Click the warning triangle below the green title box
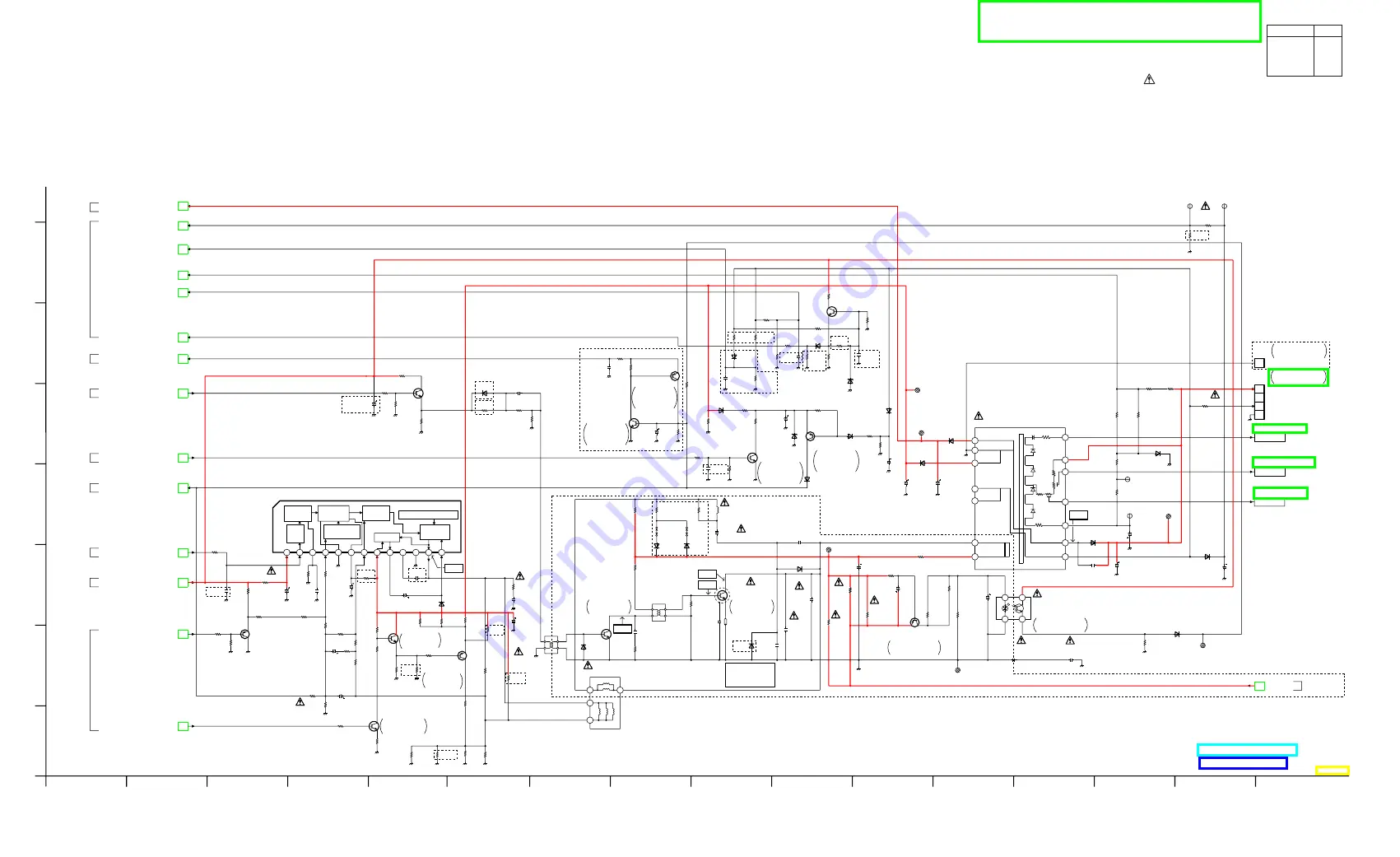Screen dimensions: 1400x857 pos(1149,80)
